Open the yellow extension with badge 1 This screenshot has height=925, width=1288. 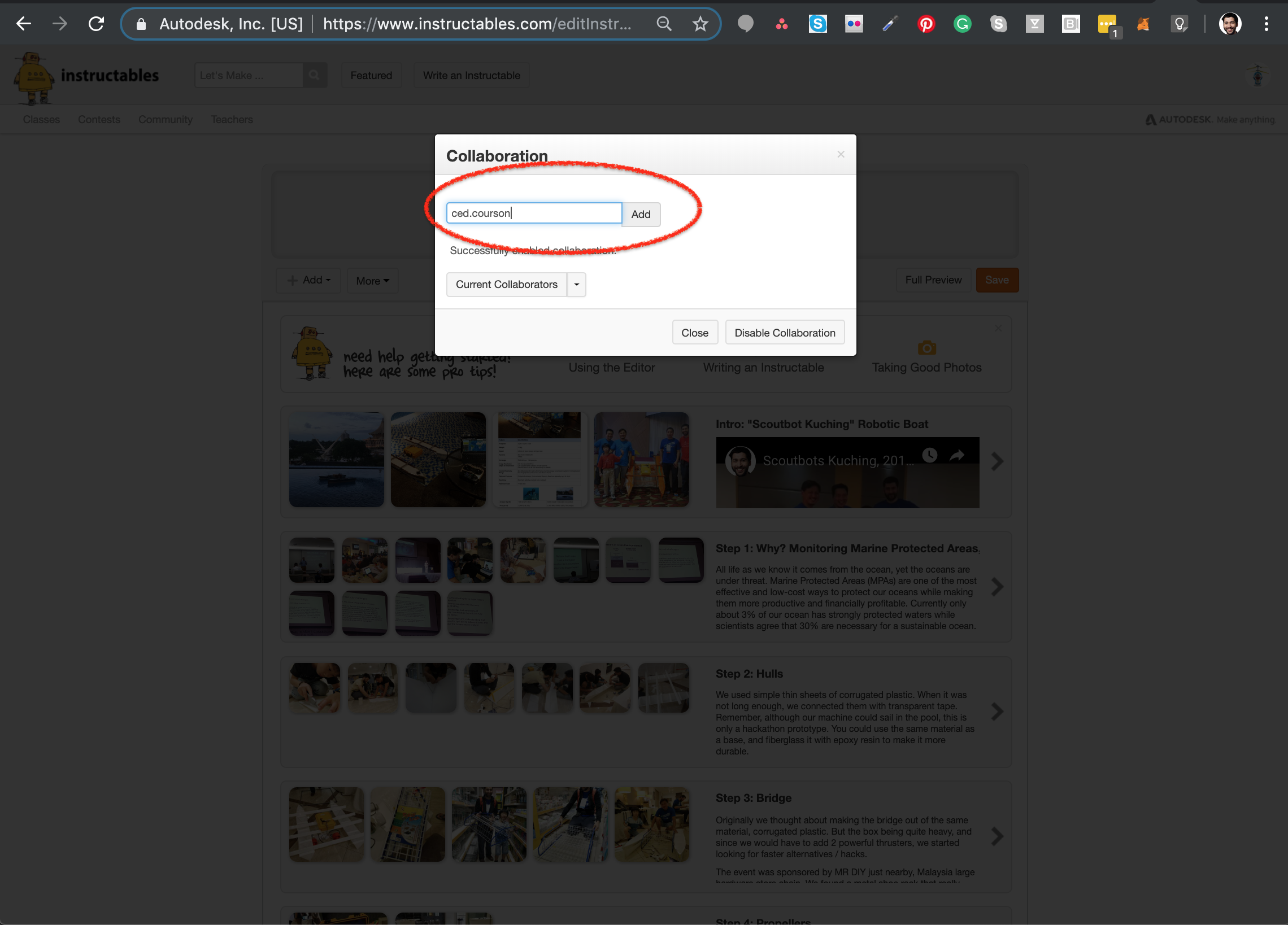pos(1108,25)
